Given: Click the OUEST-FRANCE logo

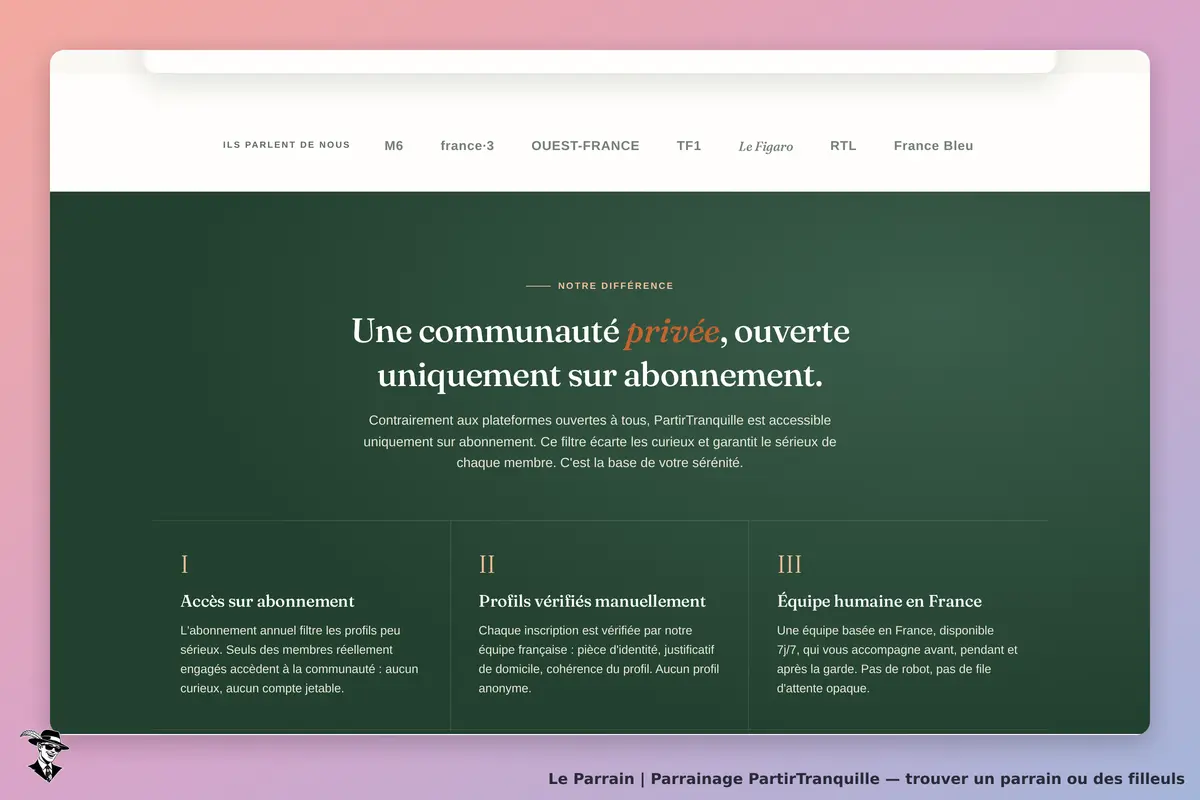Looking at the screenshot, I should click(x=585, y=146).
